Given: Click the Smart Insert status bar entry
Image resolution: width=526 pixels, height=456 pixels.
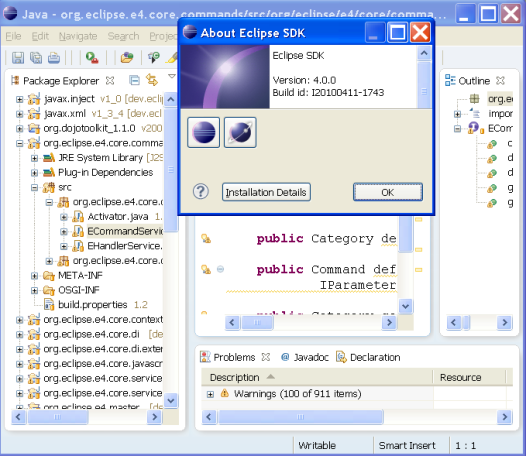Looking at the screenshot, I should click(x=407, y=446).
